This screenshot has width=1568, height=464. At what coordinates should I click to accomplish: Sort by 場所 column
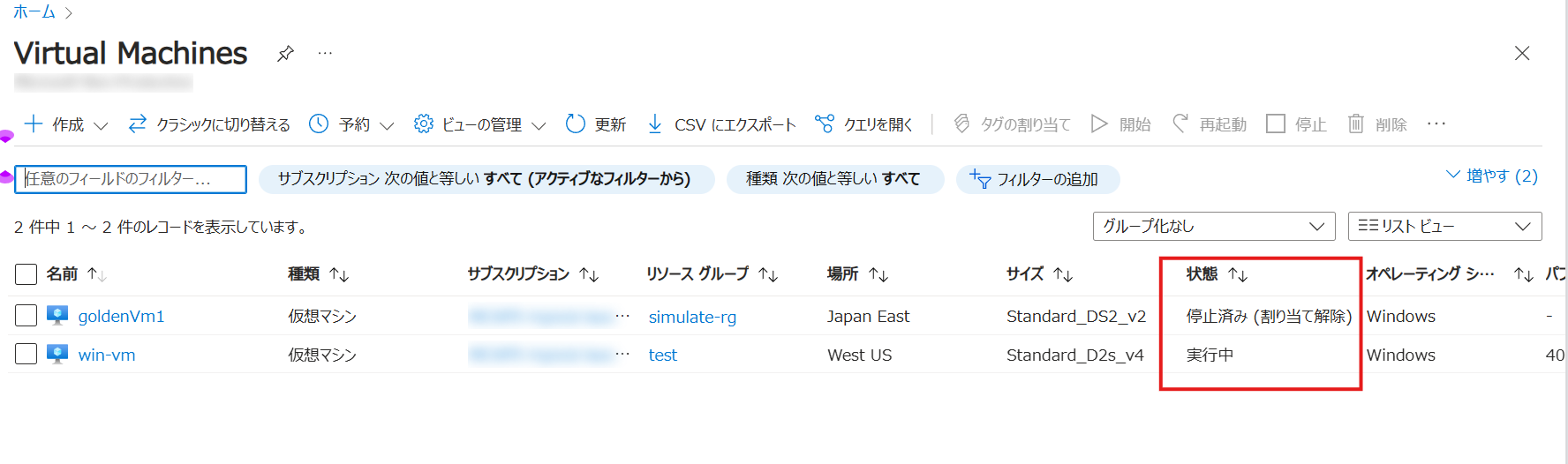(x=857, y=274)
